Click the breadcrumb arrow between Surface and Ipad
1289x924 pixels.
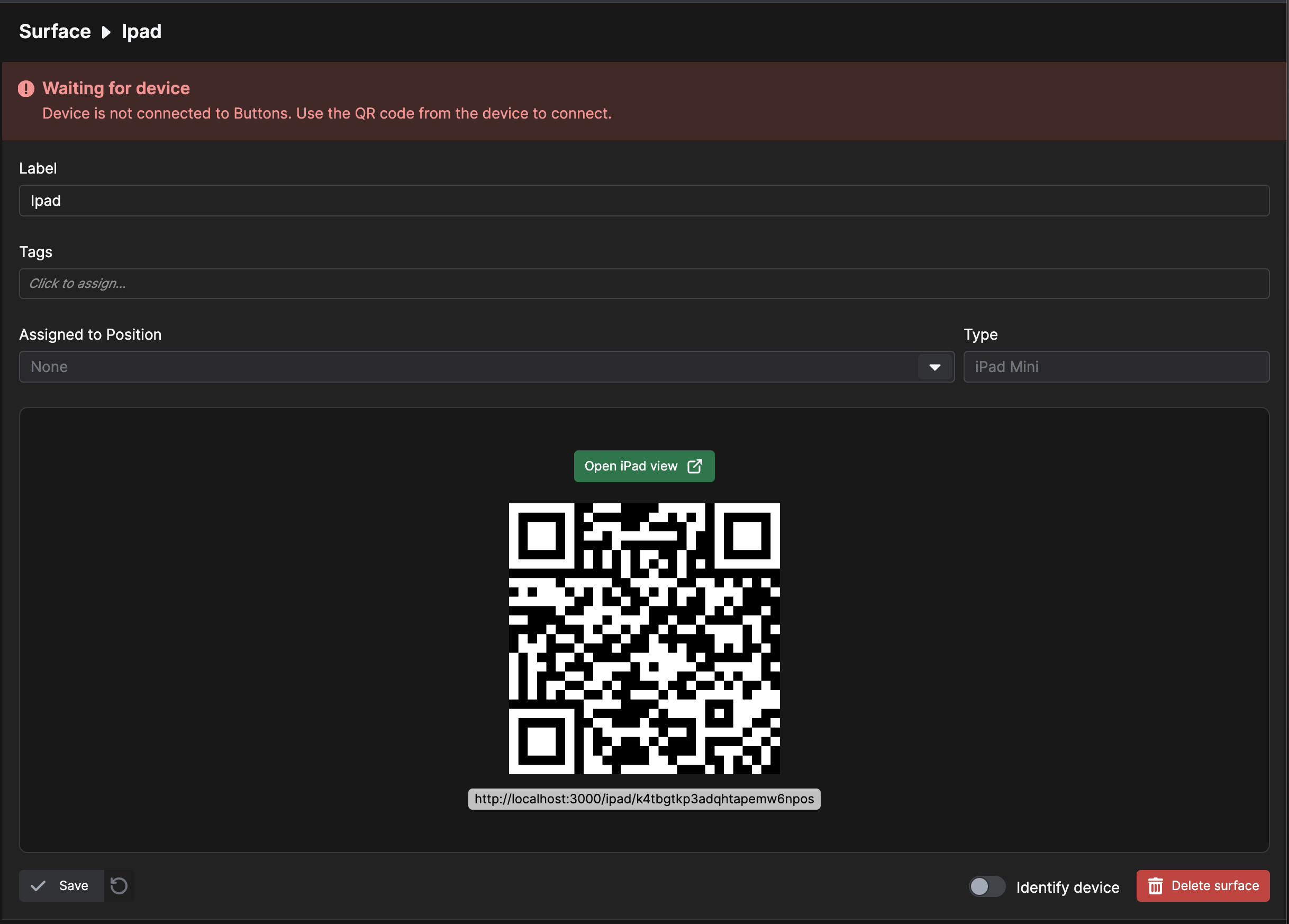(106, 32)
